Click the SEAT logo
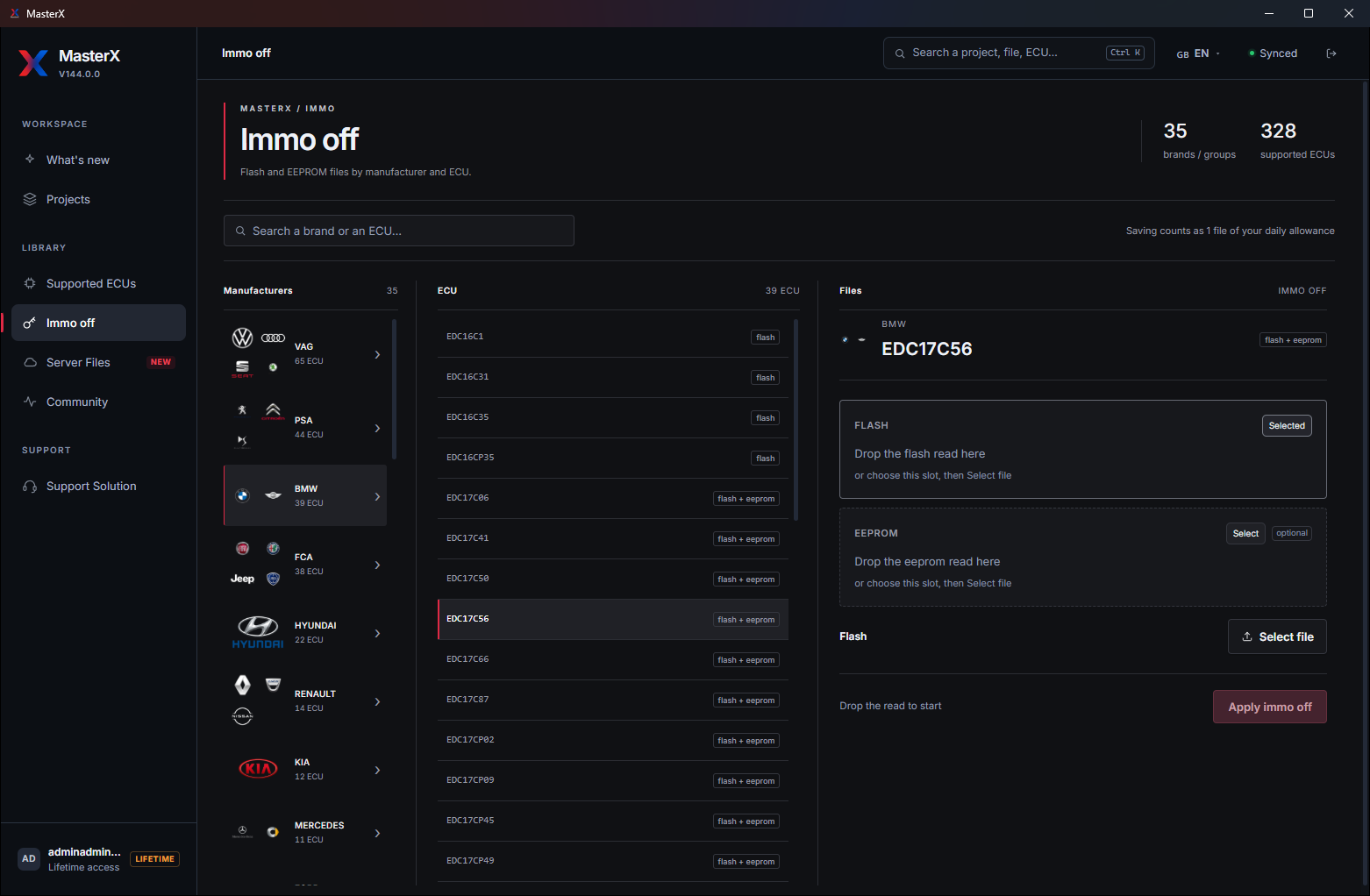 [243, 368]
